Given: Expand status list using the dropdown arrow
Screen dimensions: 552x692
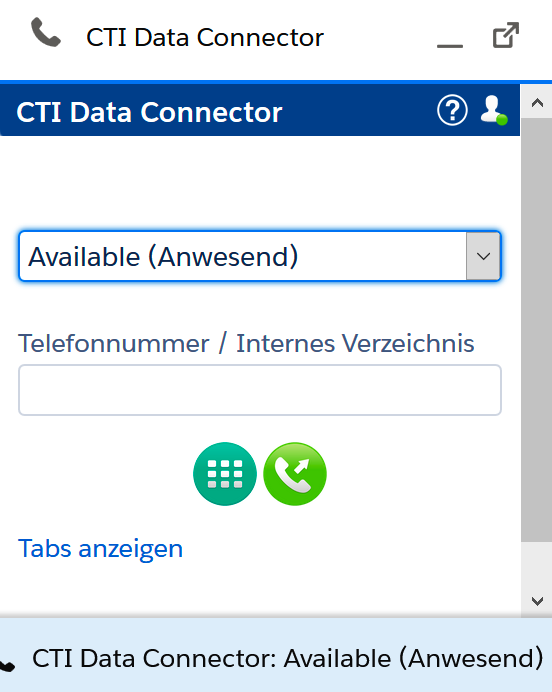Looking at the screenshot, I should click(x=483, y=256).
